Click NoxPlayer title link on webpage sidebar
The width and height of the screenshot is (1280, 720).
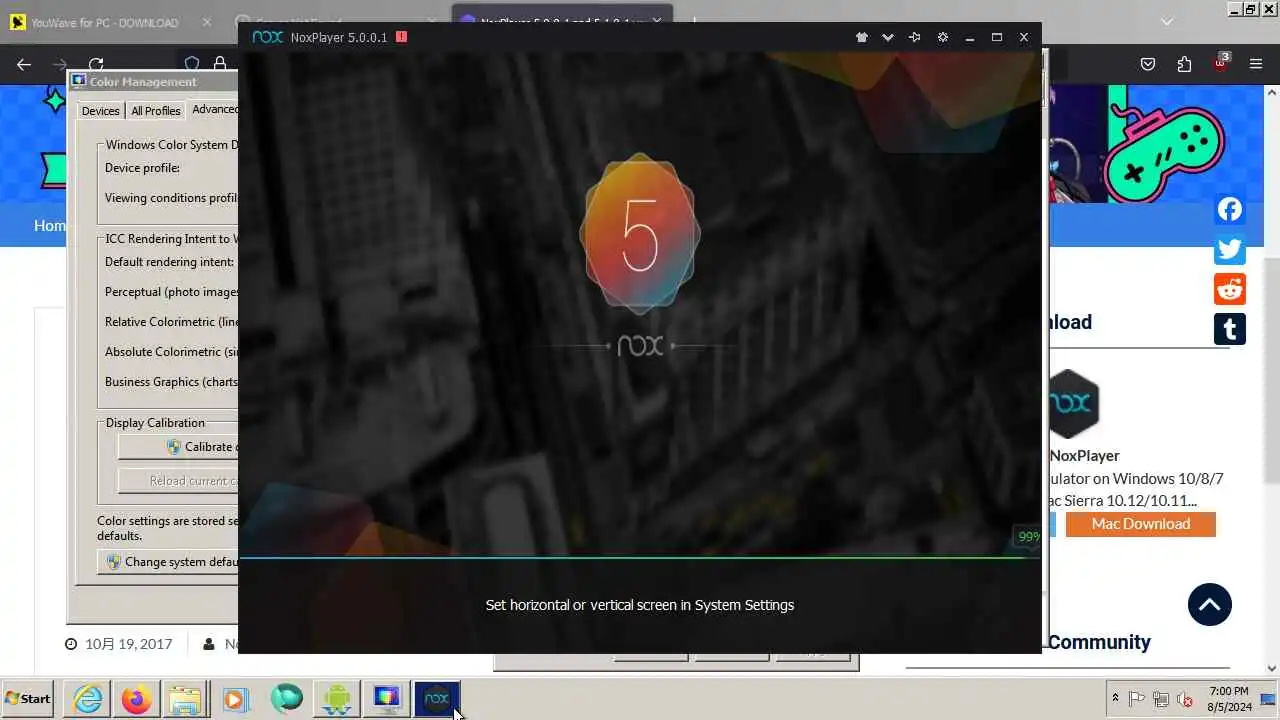click(1084, 456)
